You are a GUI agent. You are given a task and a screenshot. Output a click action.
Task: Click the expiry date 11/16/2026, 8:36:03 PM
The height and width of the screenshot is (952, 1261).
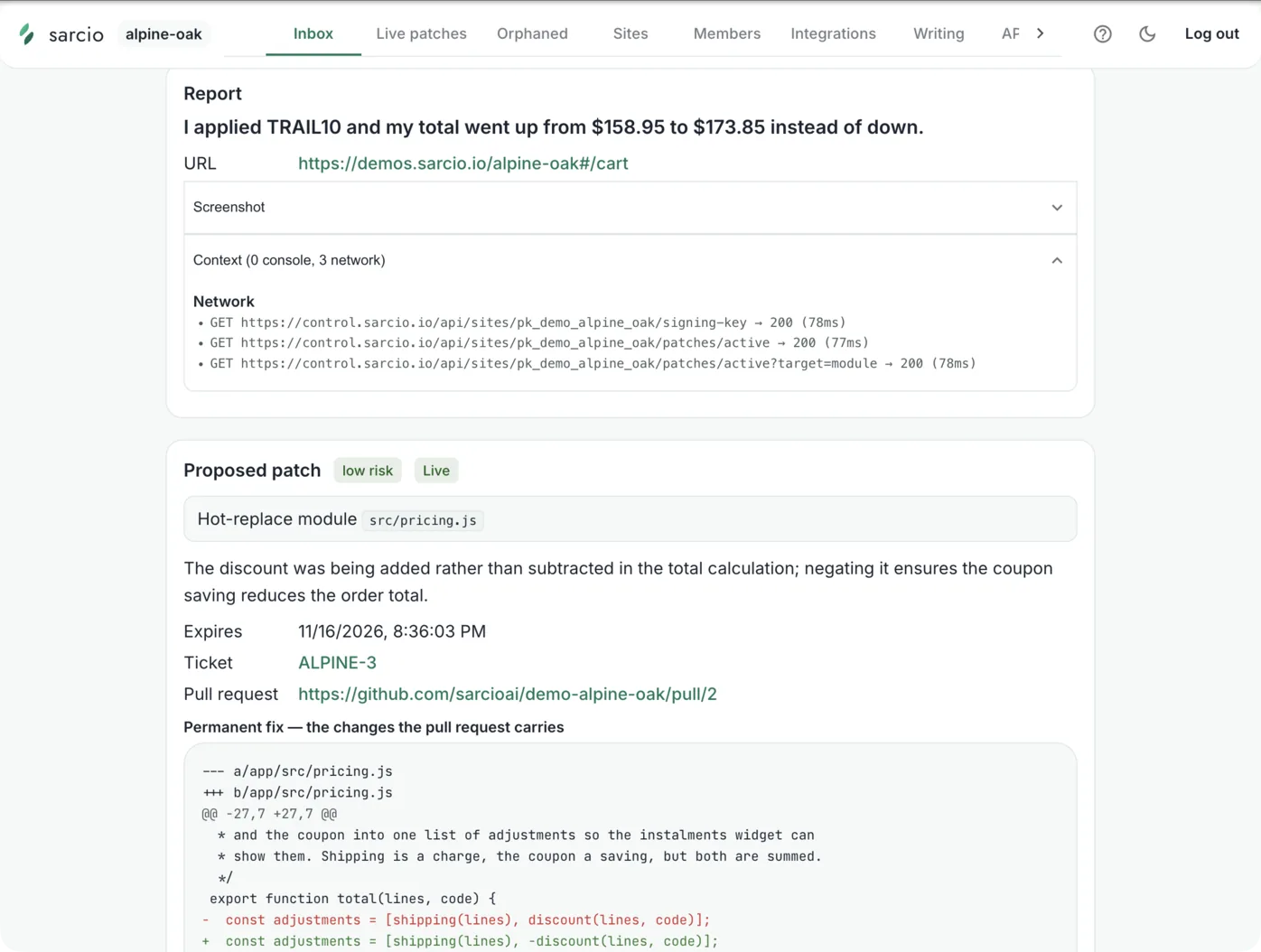click(392, 631)
